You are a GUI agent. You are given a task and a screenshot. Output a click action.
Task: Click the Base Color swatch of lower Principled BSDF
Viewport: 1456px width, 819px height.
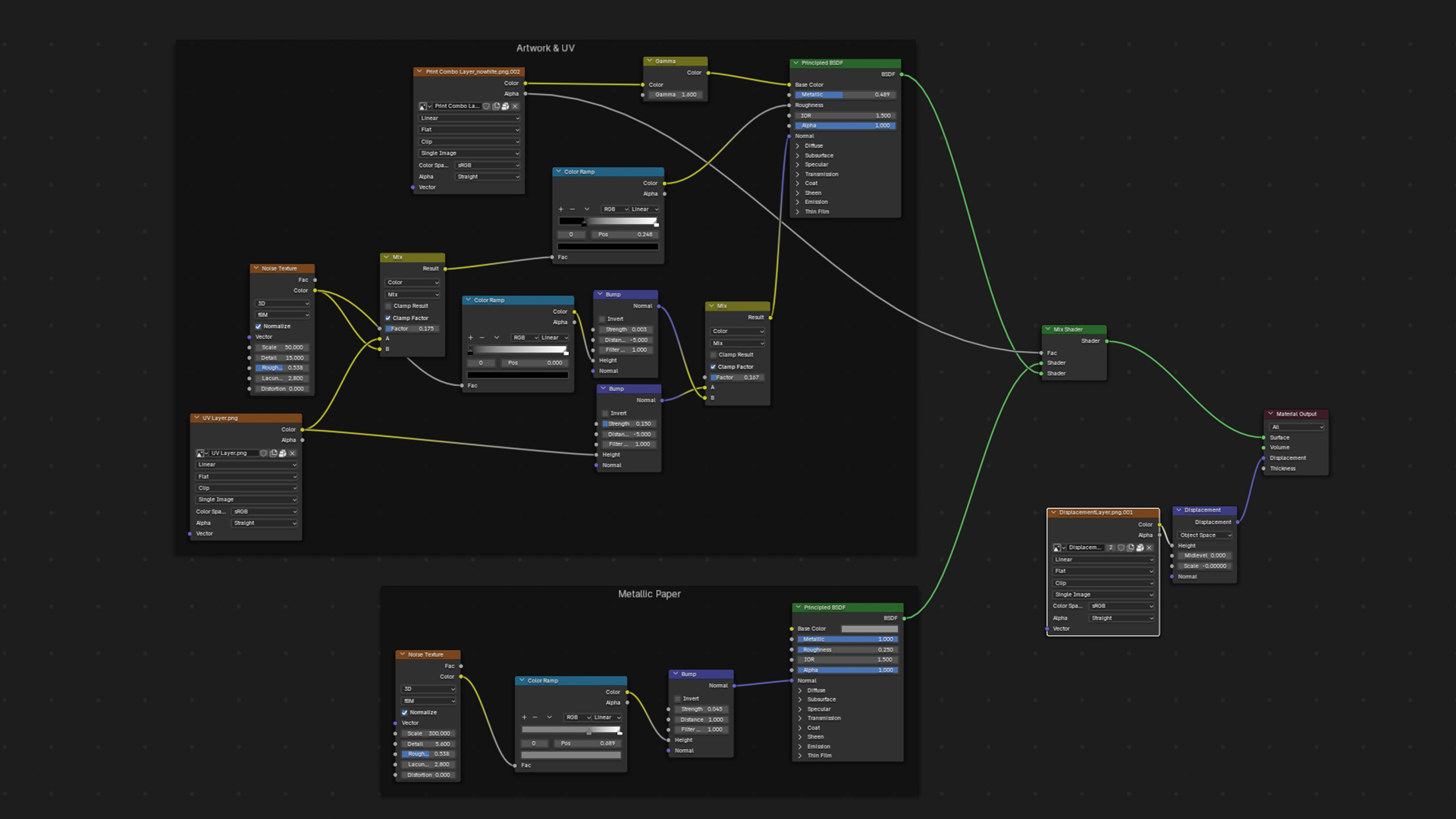click(869, 629)
